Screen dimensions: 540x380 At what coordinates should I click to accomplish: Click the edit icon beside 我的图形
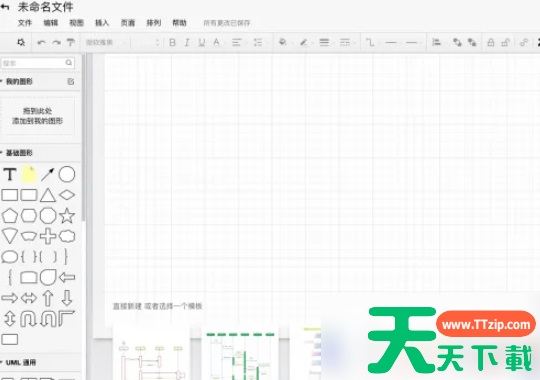coord(71,82)
